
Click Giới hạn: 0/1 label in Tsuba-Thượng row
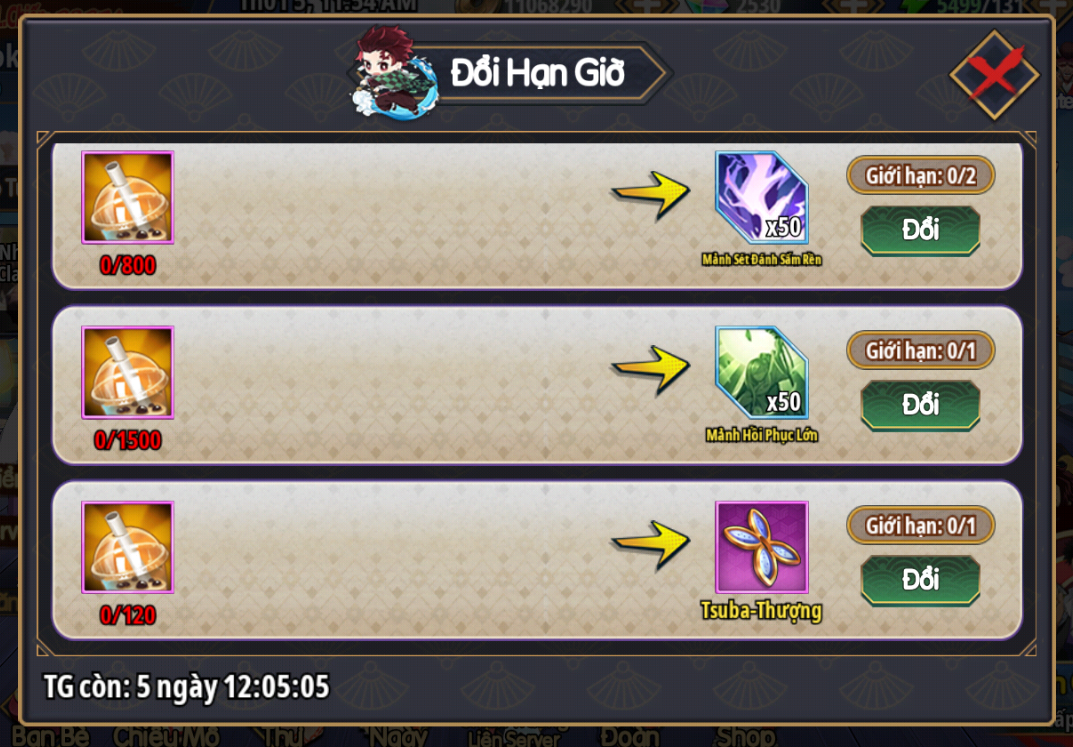coord(920,526)
